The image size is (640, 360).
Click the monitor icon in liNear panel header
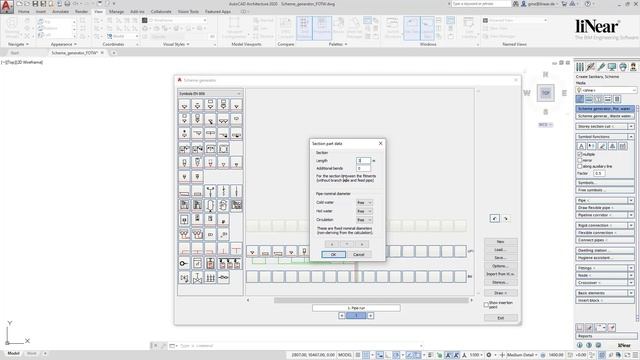pyautogui.click(x=612, y=67)
